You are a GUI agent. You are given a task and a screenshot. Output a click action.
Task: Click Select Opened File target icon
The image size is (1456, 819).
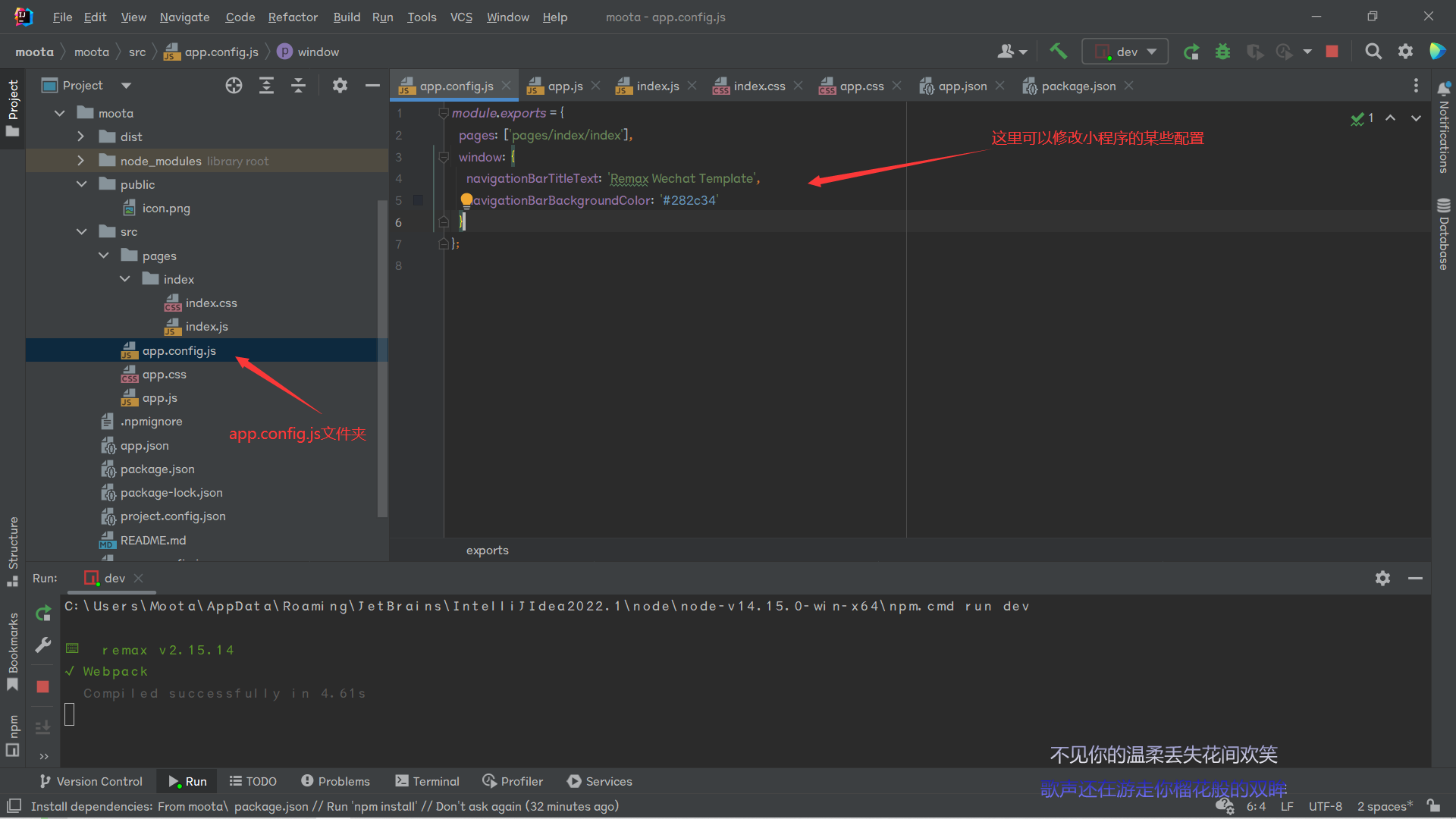click(234, 86)
